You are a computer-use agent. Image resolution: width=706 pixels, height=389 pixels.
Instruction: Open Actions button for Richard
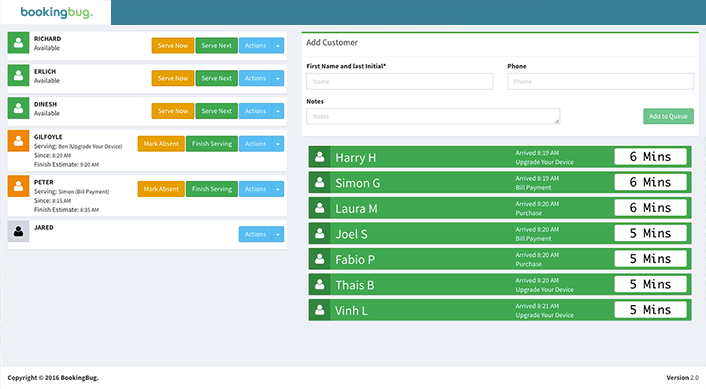[255, 45]
